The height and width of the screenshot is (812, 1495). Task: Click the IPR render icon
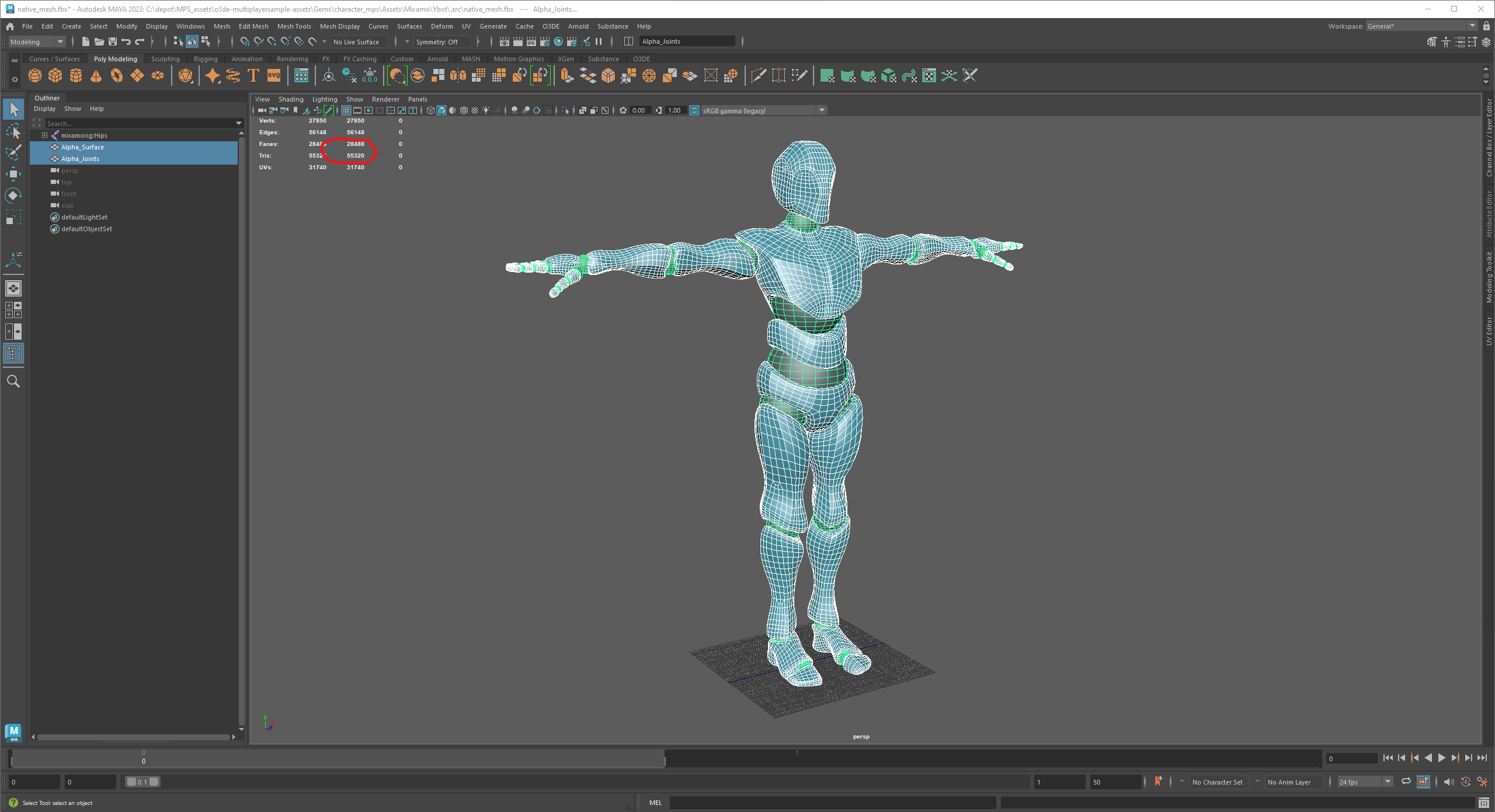point(531,41)
